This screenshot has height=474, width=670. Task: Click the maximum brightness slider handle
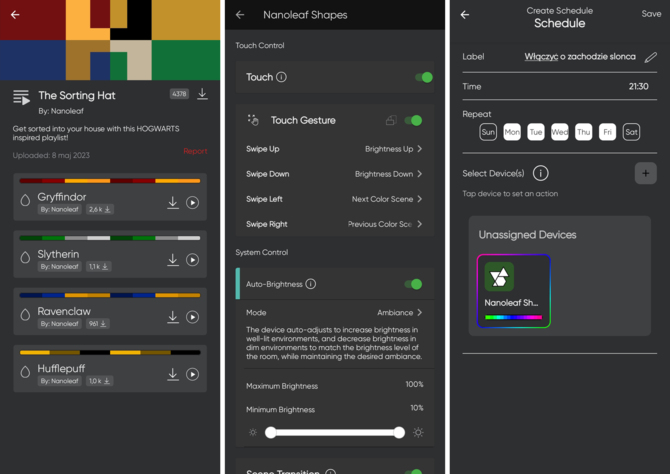click(x=399, y=433)
